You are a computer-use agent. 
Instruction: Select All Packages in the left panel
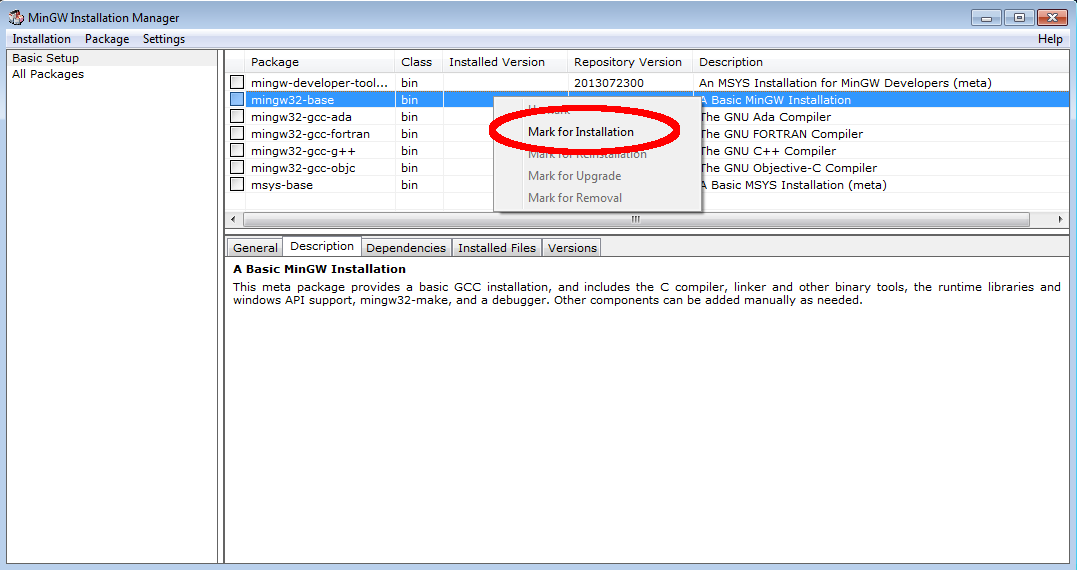[x=48, y=74]
